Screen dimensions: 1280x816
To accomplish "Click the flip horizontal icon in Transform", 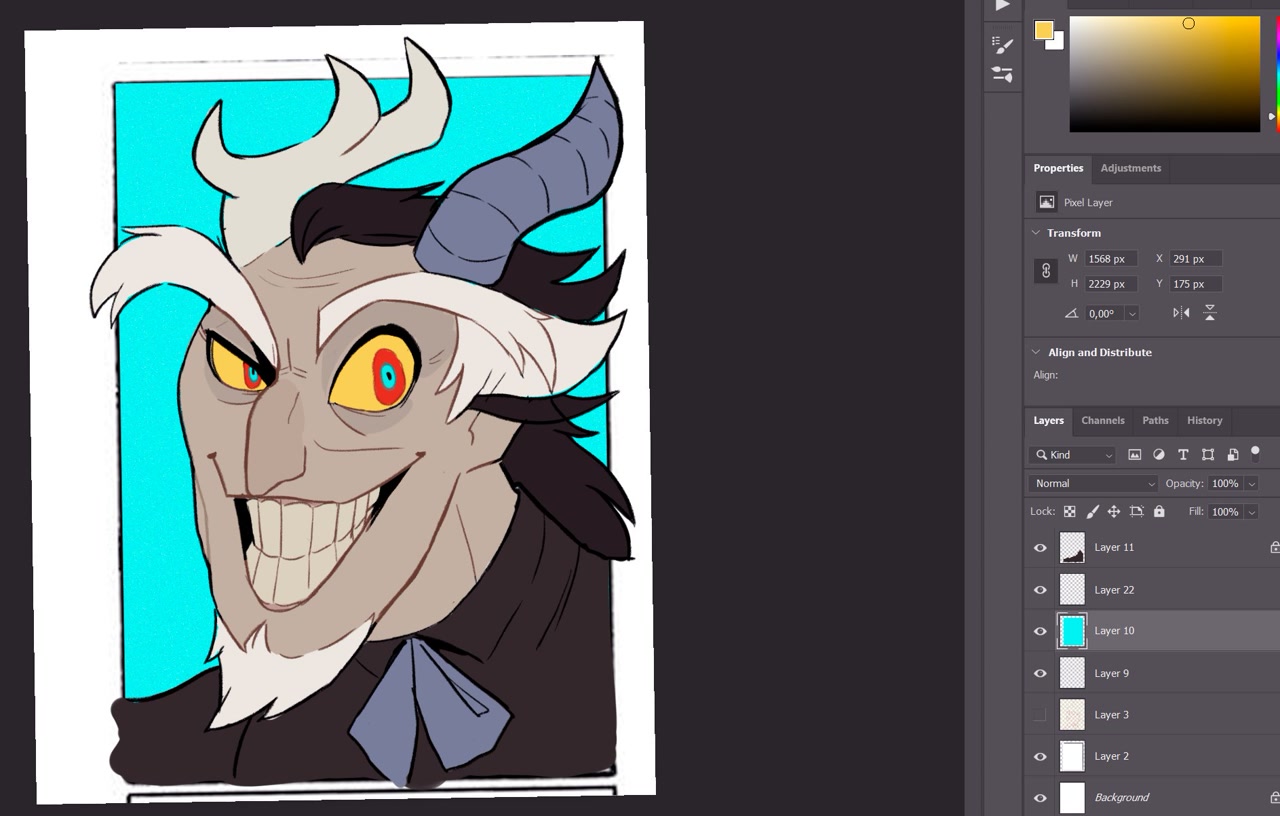I will (1181, 313).
